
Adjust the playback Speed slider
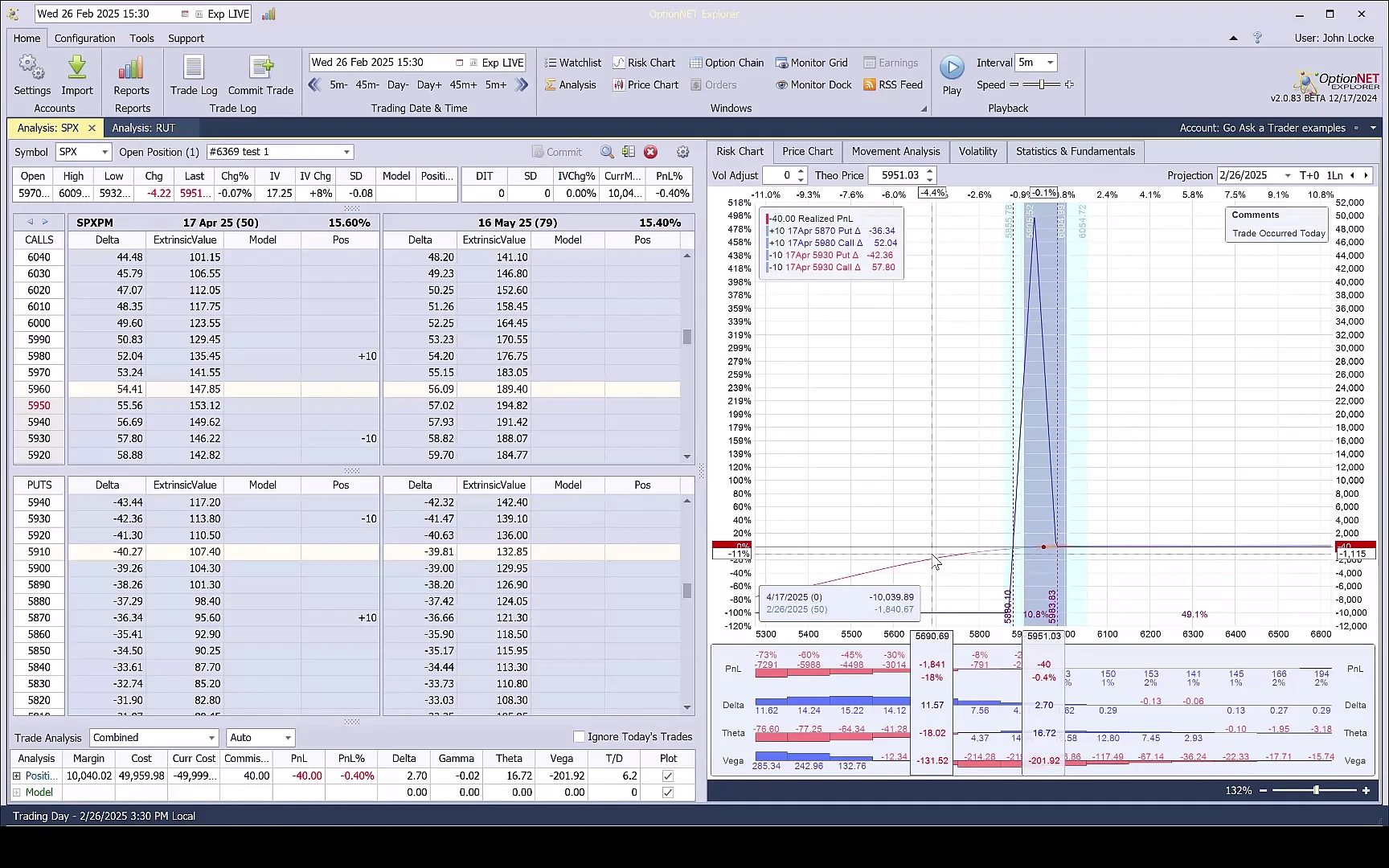click(x=1042, y=84)
